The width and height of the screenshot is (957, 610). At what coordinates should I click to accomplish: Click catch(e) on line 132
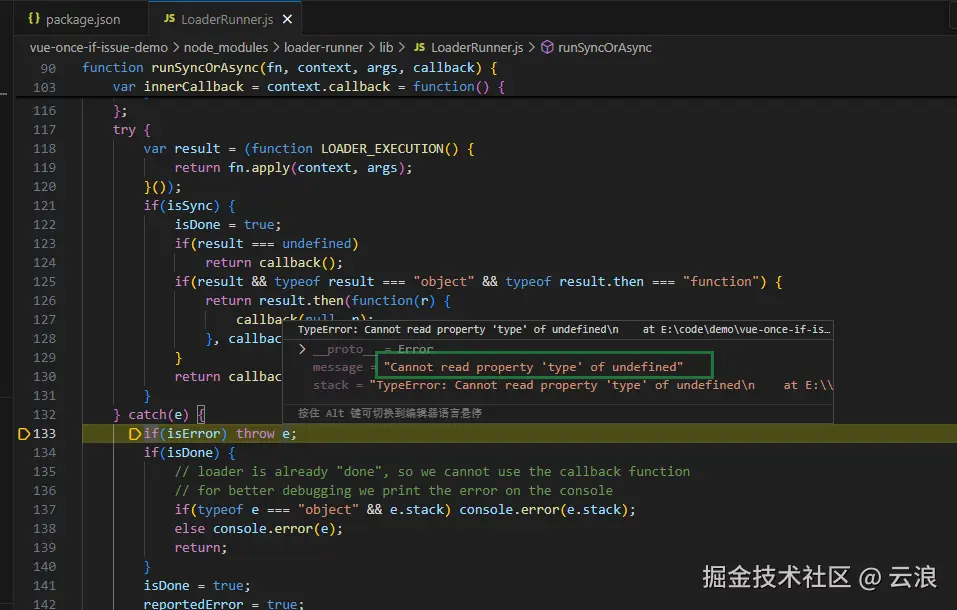(158, 415)
